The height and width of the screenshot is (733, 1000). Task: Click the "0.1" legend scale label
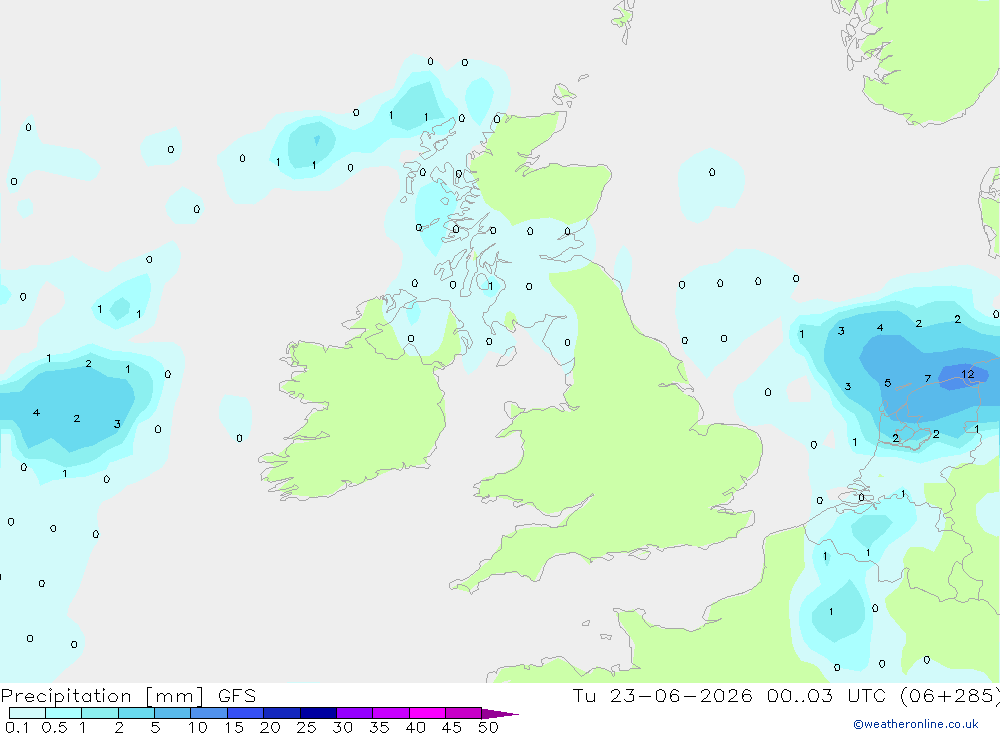tap(17, 727)
